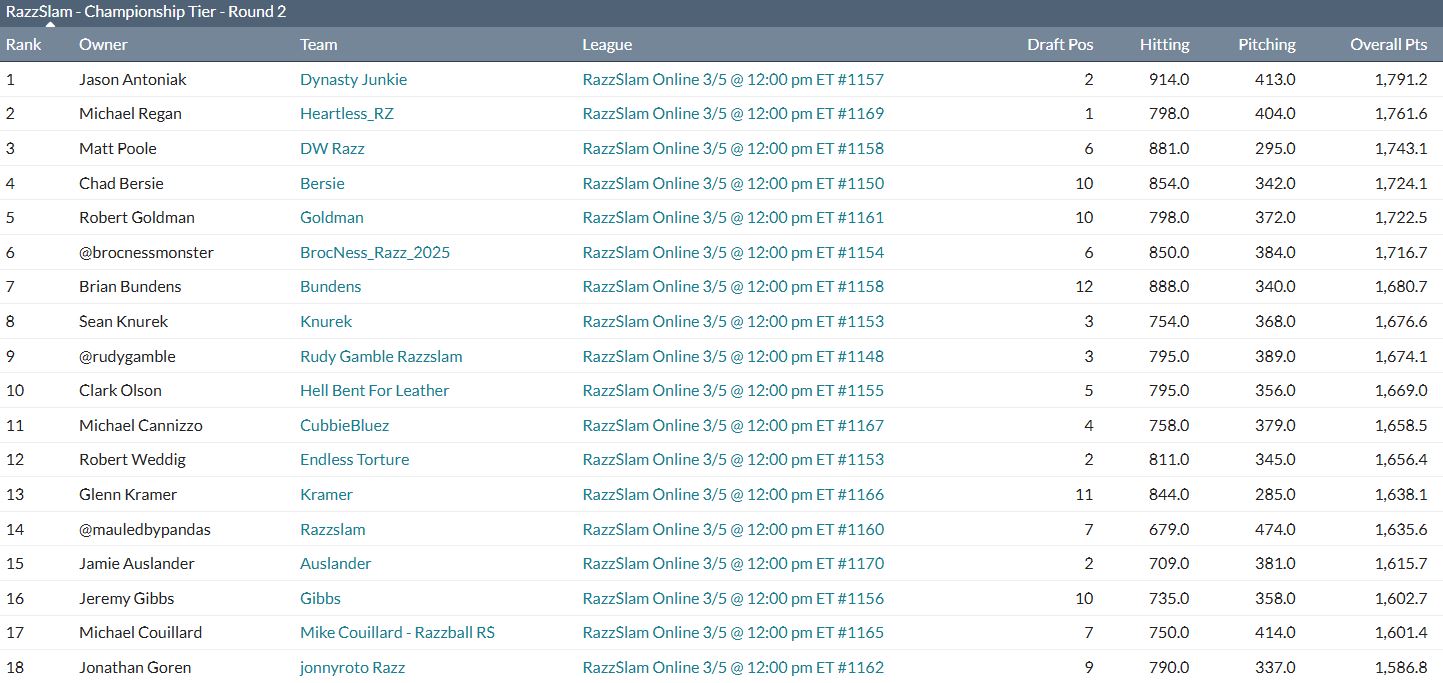Open league link #1150

(733, 183)
